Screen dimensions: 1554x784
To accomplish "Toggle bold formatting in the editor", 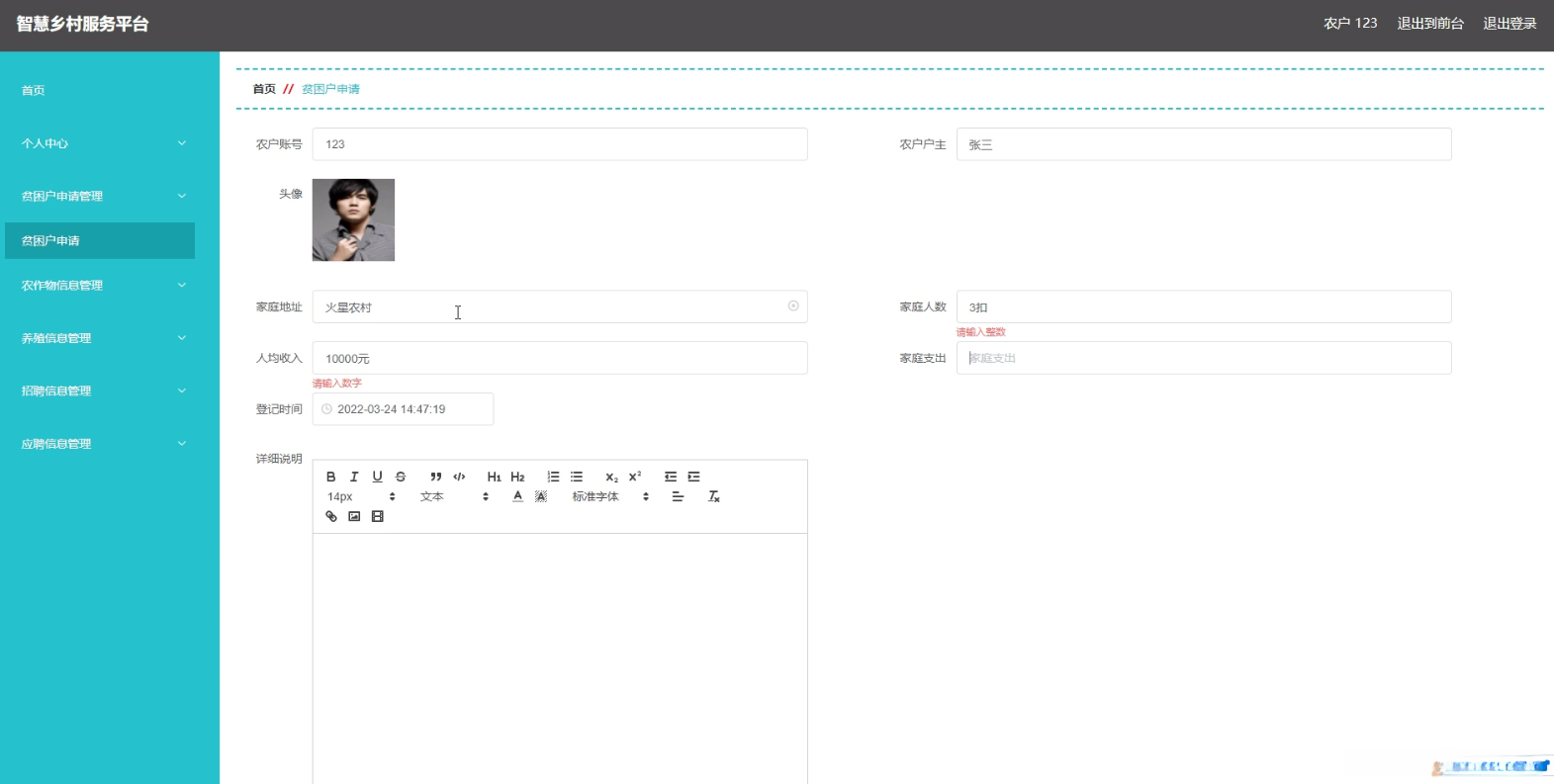I will [331, 477].
